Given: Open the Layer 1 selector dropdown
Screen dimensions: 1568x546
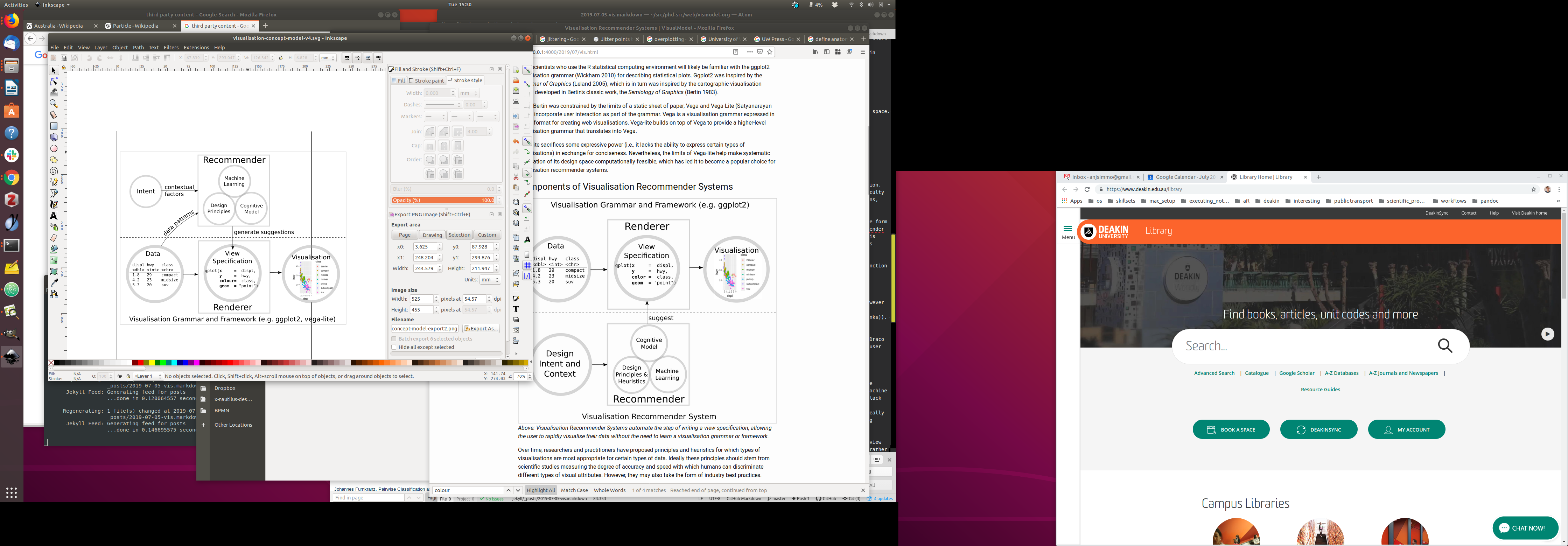Looking at the screenshot, I should 148,376.
